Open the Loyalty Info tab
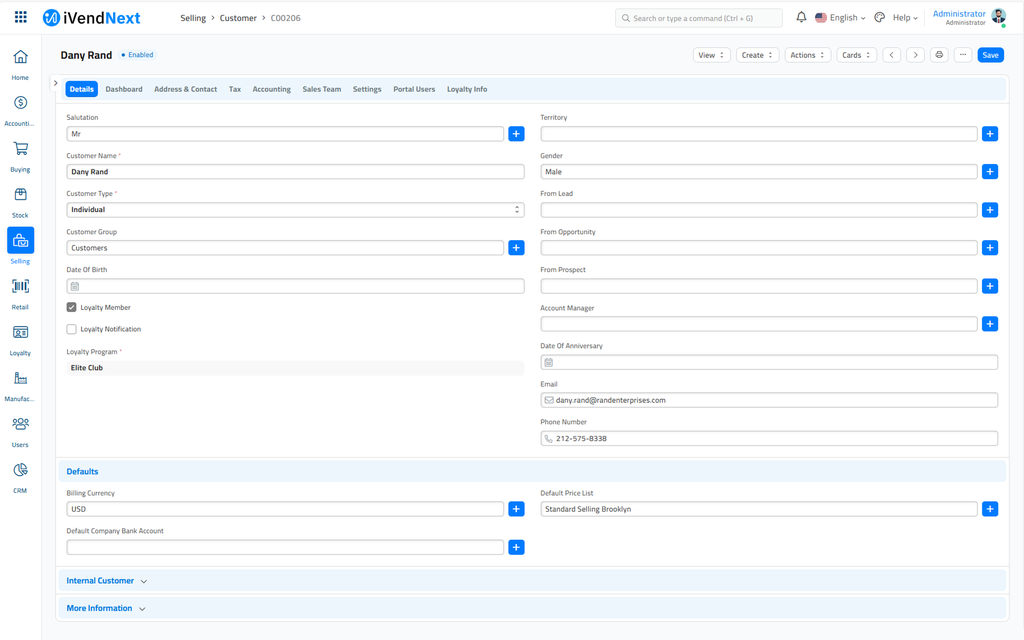This screenshot has width=1024, height=640. point(467,89)
